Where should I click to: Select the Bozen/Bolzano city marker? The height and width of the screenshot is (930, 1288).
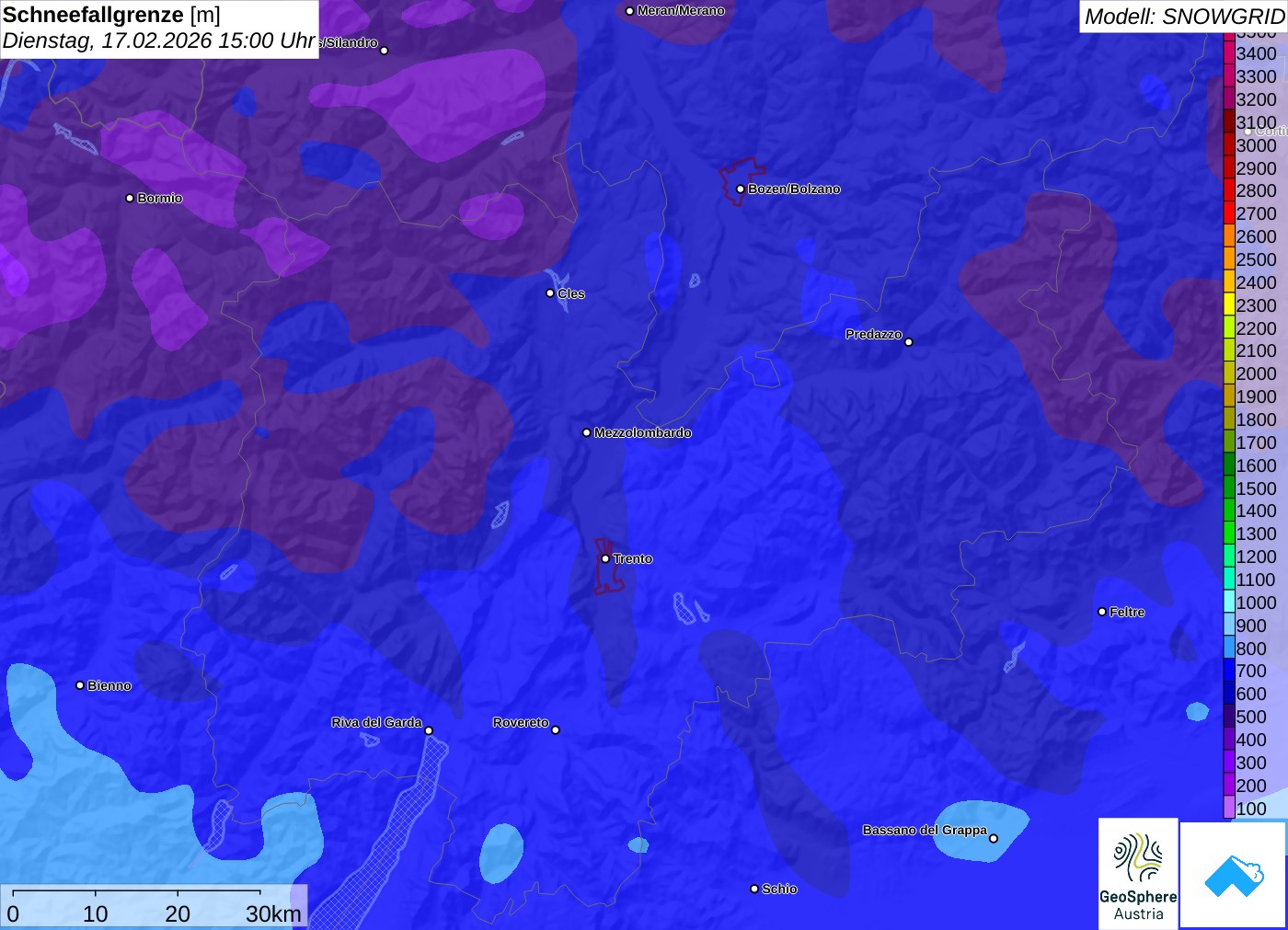tap(740, 189)
